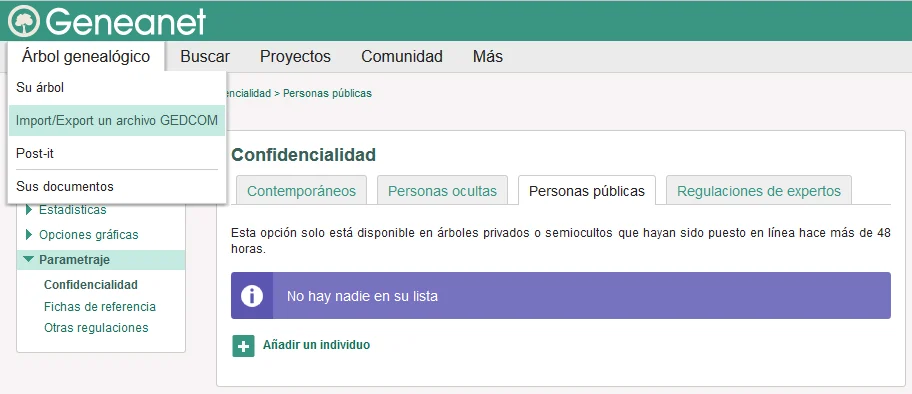Collapse the Parametraje section arrow
Viewport: 912px width, 394px height.
pyautogui.click(x=29, y=260)
